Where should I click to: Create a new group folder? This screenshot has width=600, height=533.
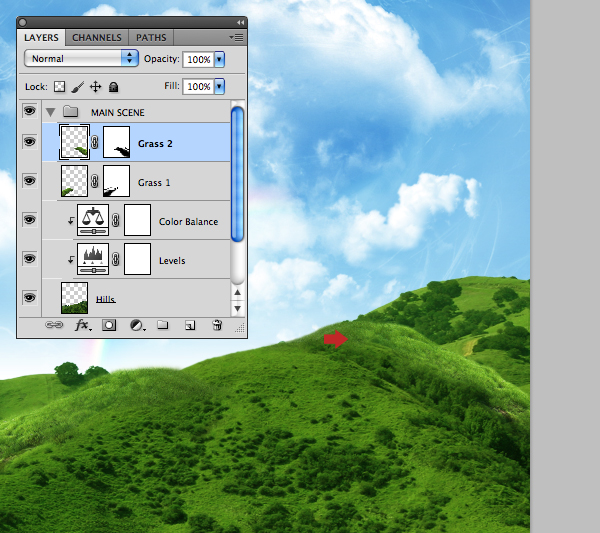tap(163, 325)
